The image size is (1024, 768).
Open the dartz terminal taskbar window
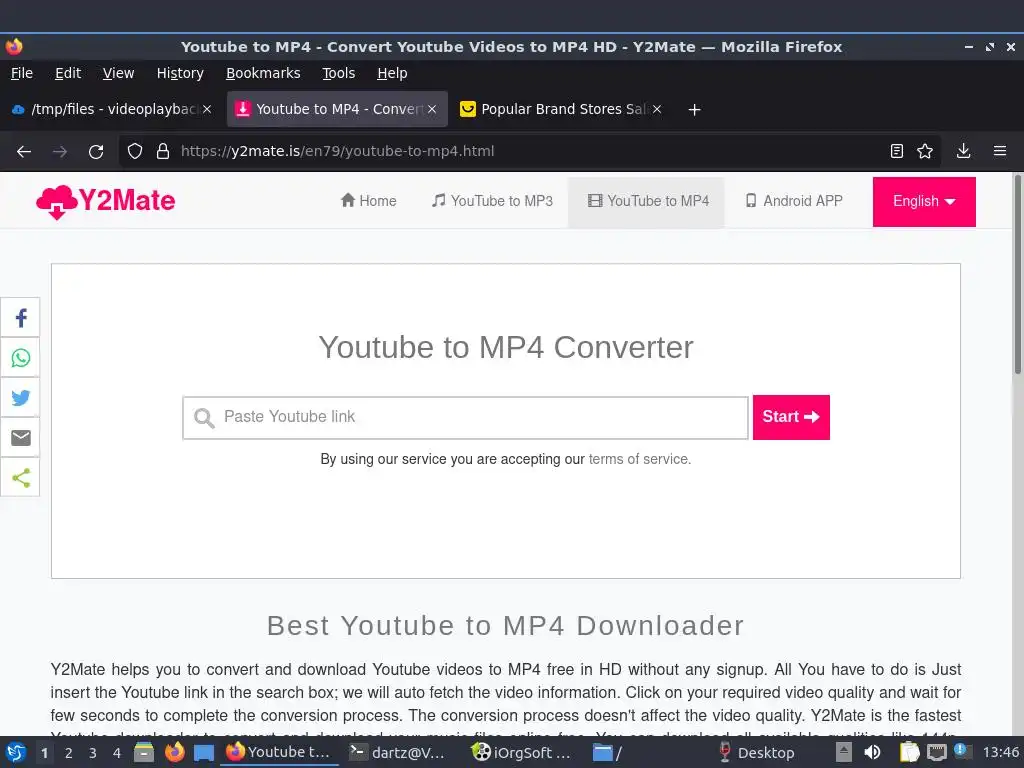pyautogui.click(x=397, y=753)
